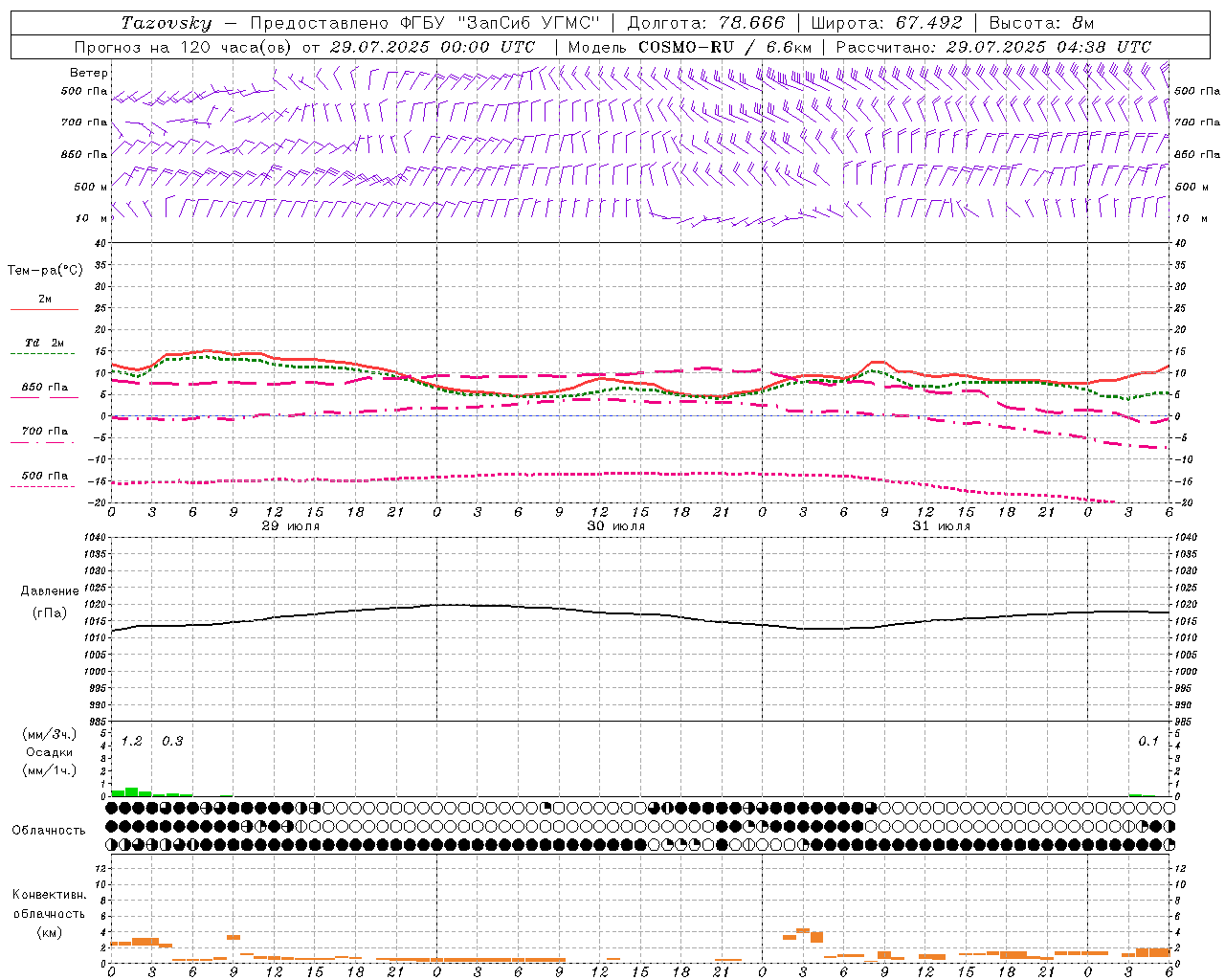The image size is (1225, 980).
Task: Click the 'Осадки' precipitation label
Action: [x=50, y=752]
